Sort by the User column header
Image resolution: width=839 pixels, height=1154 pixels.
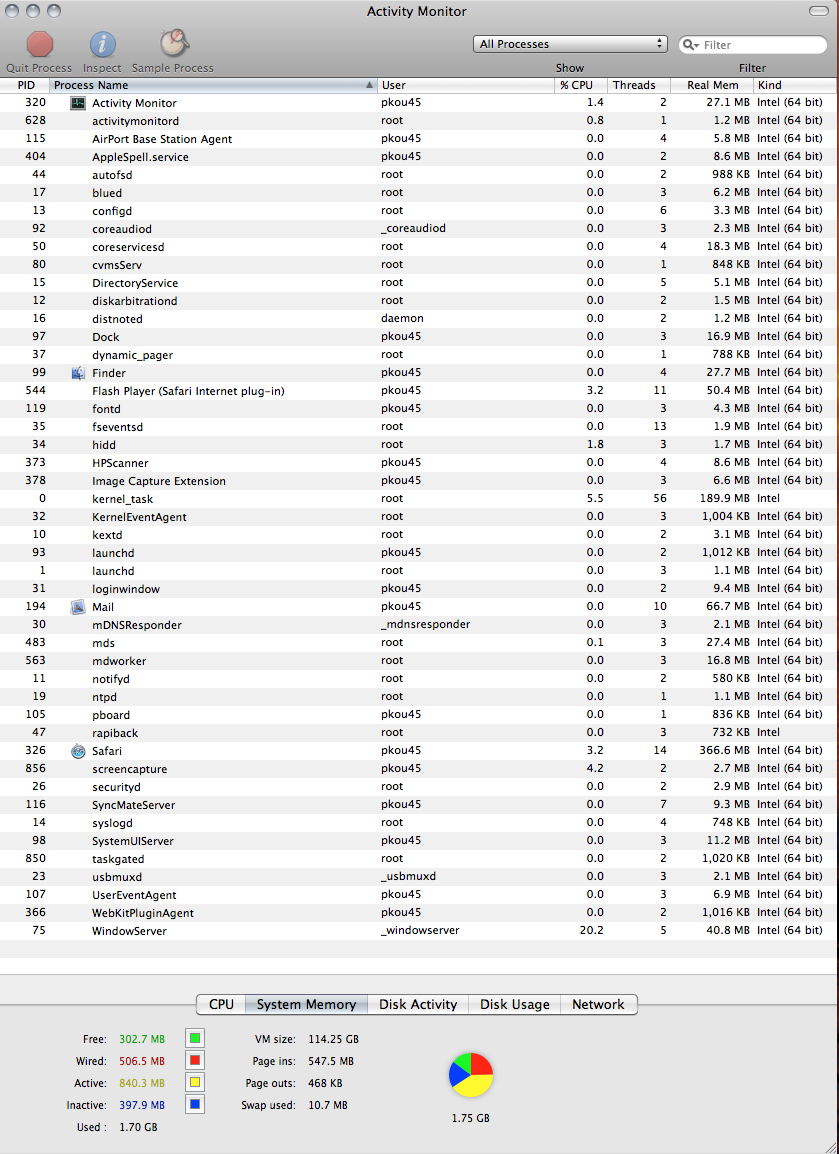pos(466,85)
